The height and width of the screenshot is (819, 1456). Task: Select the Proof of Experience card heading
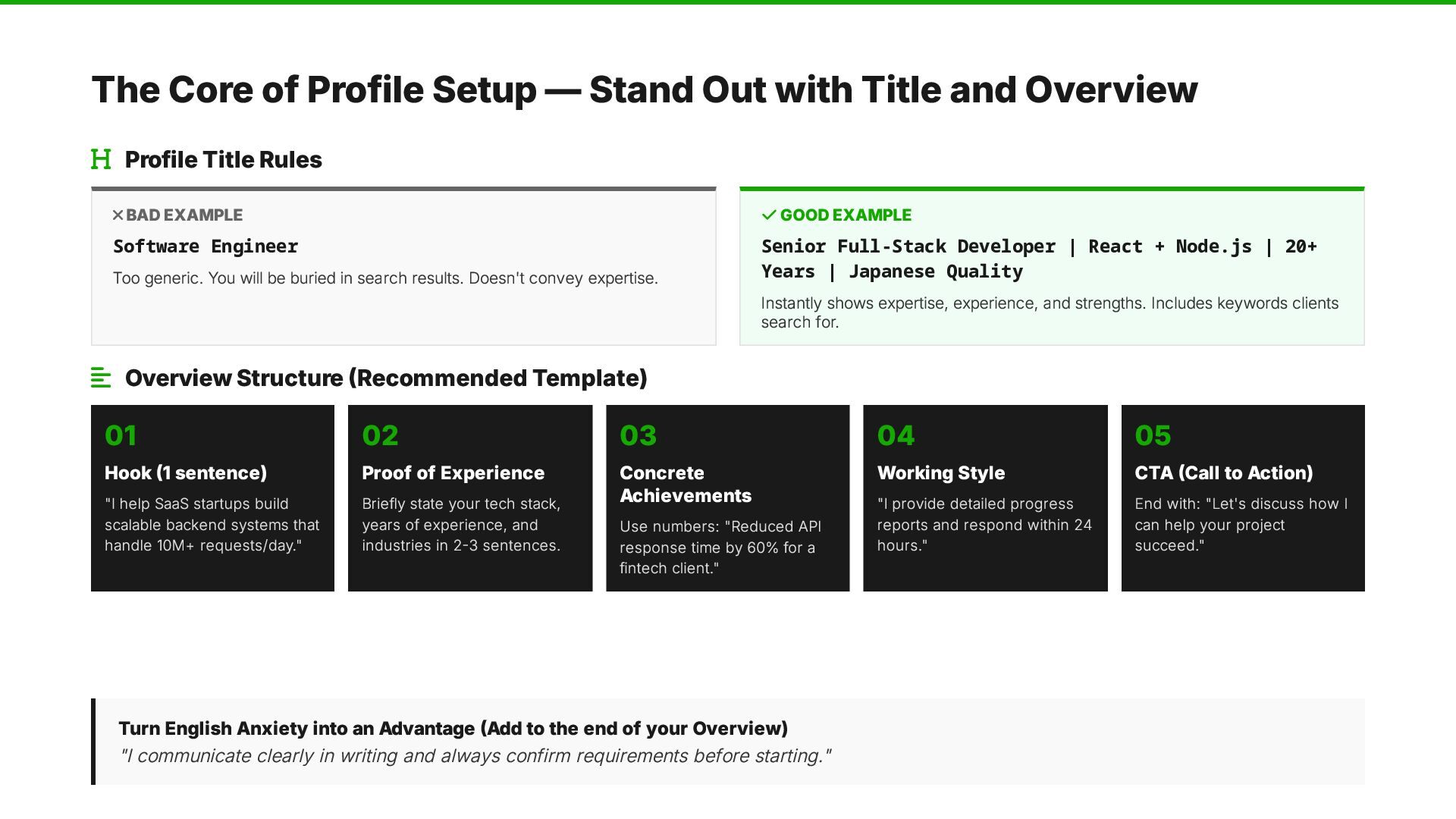click(x=453, y=473)
